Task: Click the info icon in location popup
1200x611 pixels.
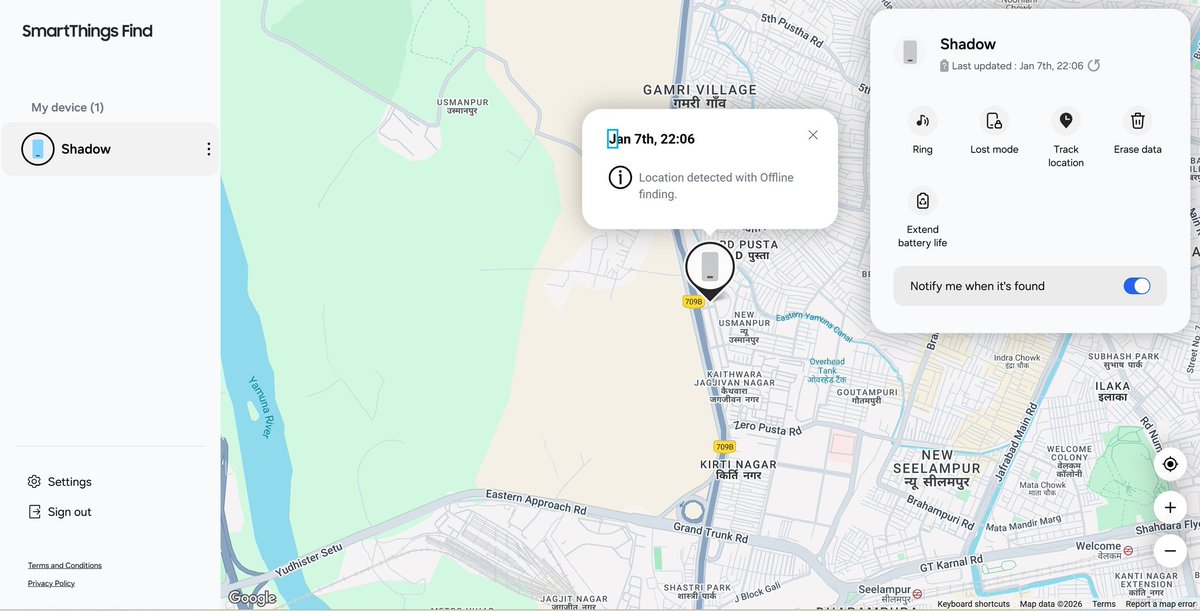Action: (x=620, y=177)
